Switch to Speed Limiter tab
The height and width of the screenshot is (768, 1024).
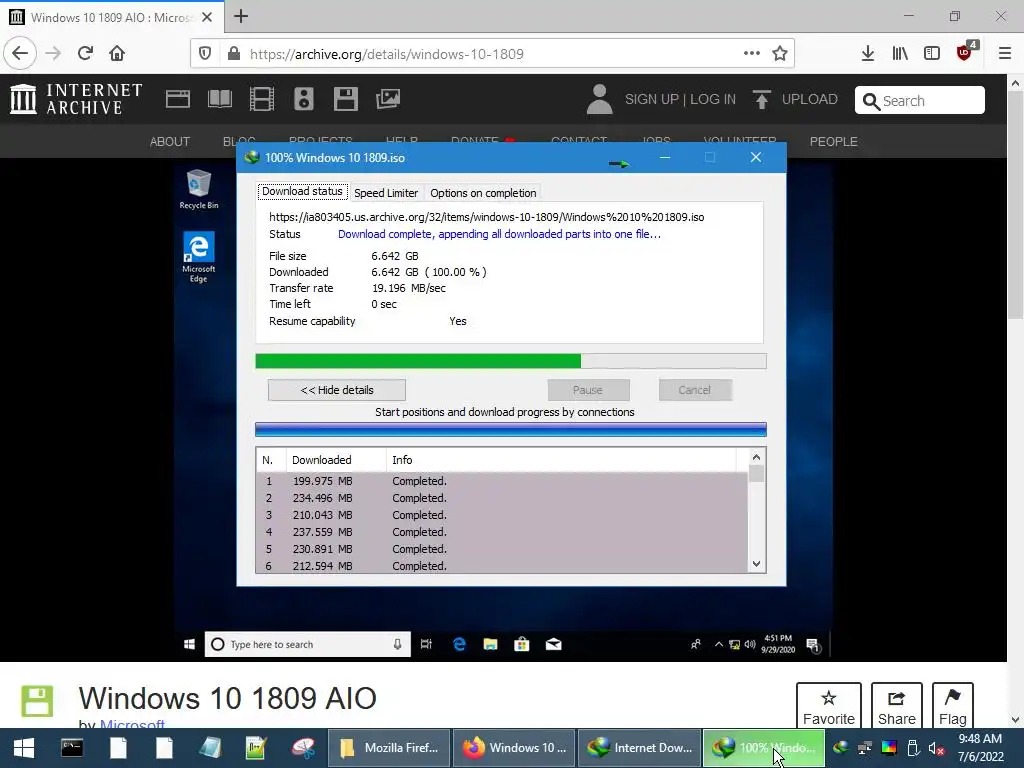point(386,193)
